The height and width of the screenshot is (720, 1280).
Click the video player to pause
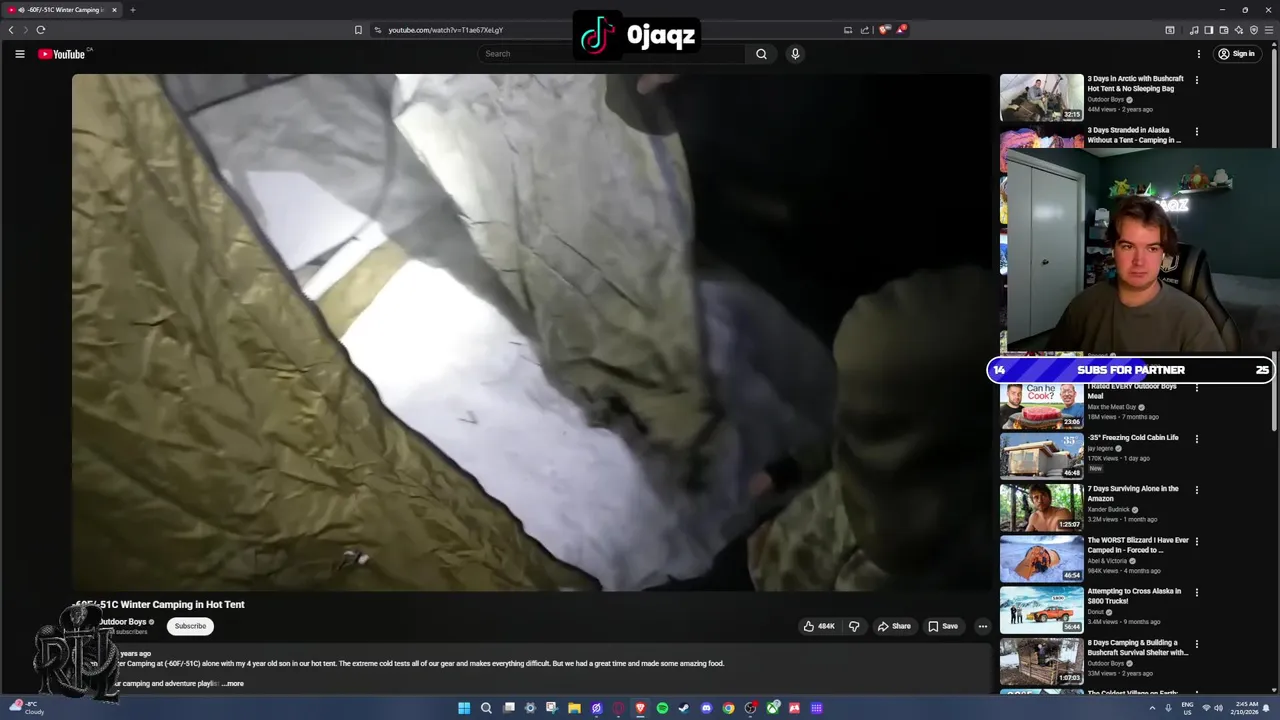pyautogui.click(x=531, y=332)
